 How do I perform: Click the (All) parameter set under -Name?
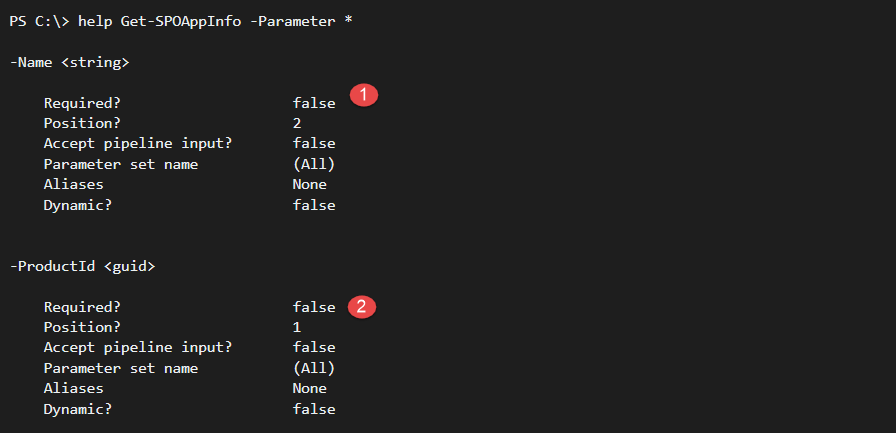[x=314, y=165]
